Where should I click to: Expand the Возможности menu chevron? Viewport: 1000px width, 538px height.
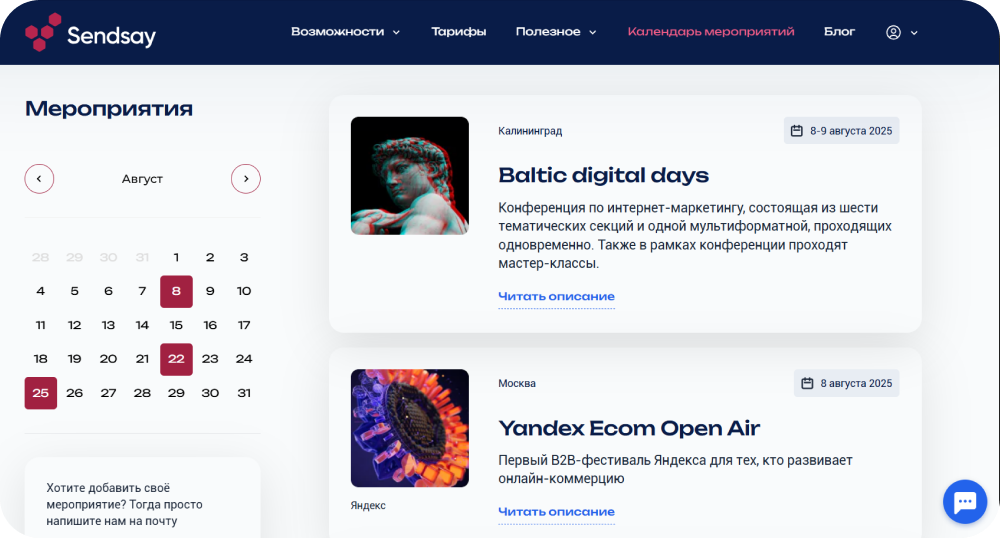tap(396, 33)
